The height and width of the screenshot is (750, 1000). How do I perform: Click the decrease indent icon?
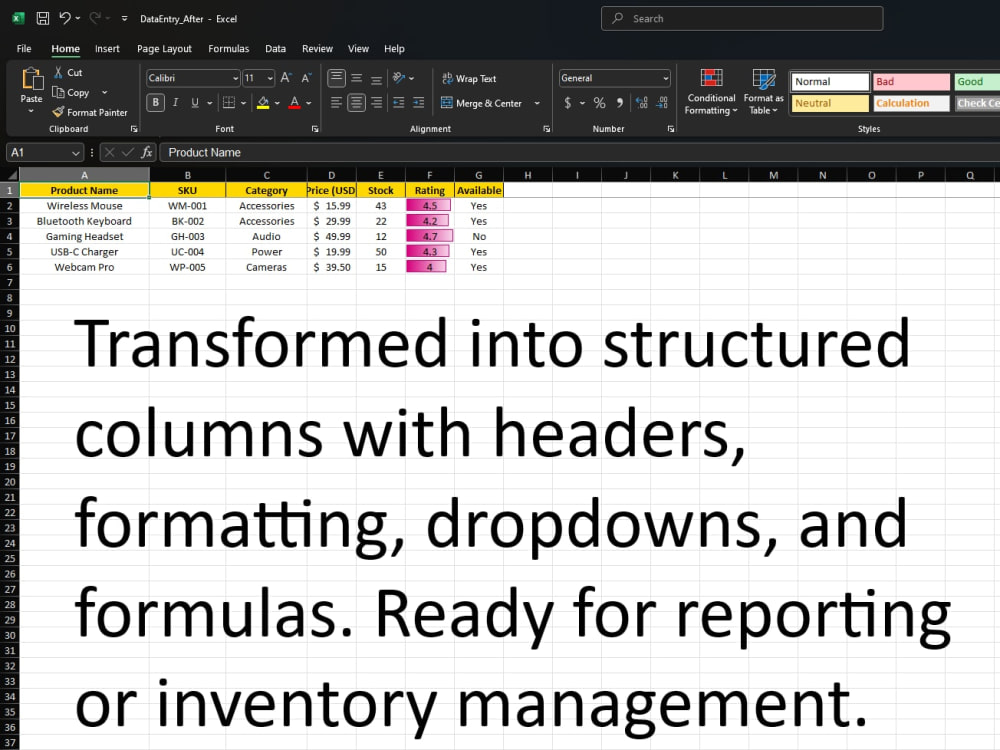tap(399, 103)
